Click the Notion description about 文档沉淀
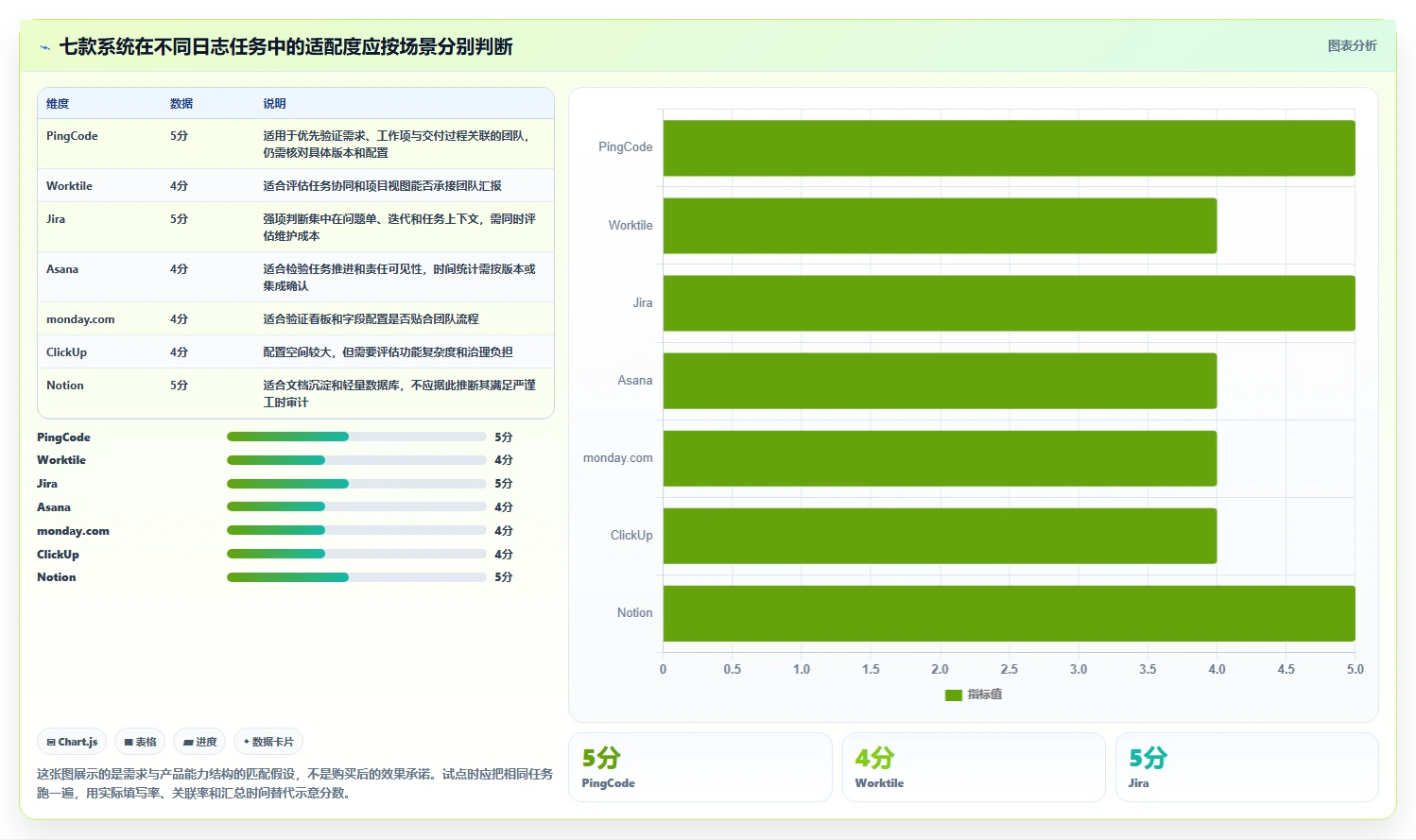 pos(399,394)
